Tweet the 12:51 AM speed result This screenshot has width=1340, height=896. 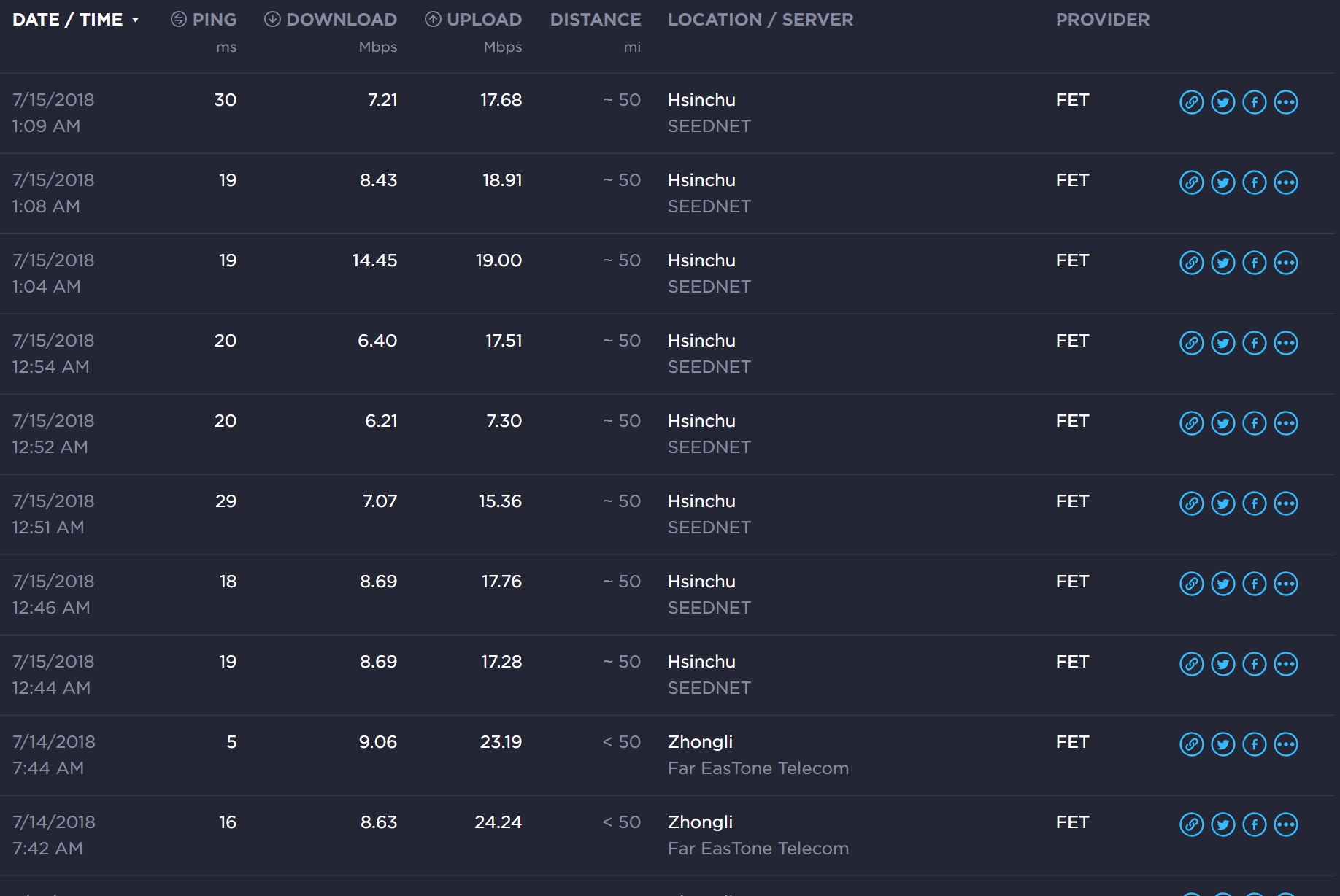1223,503
